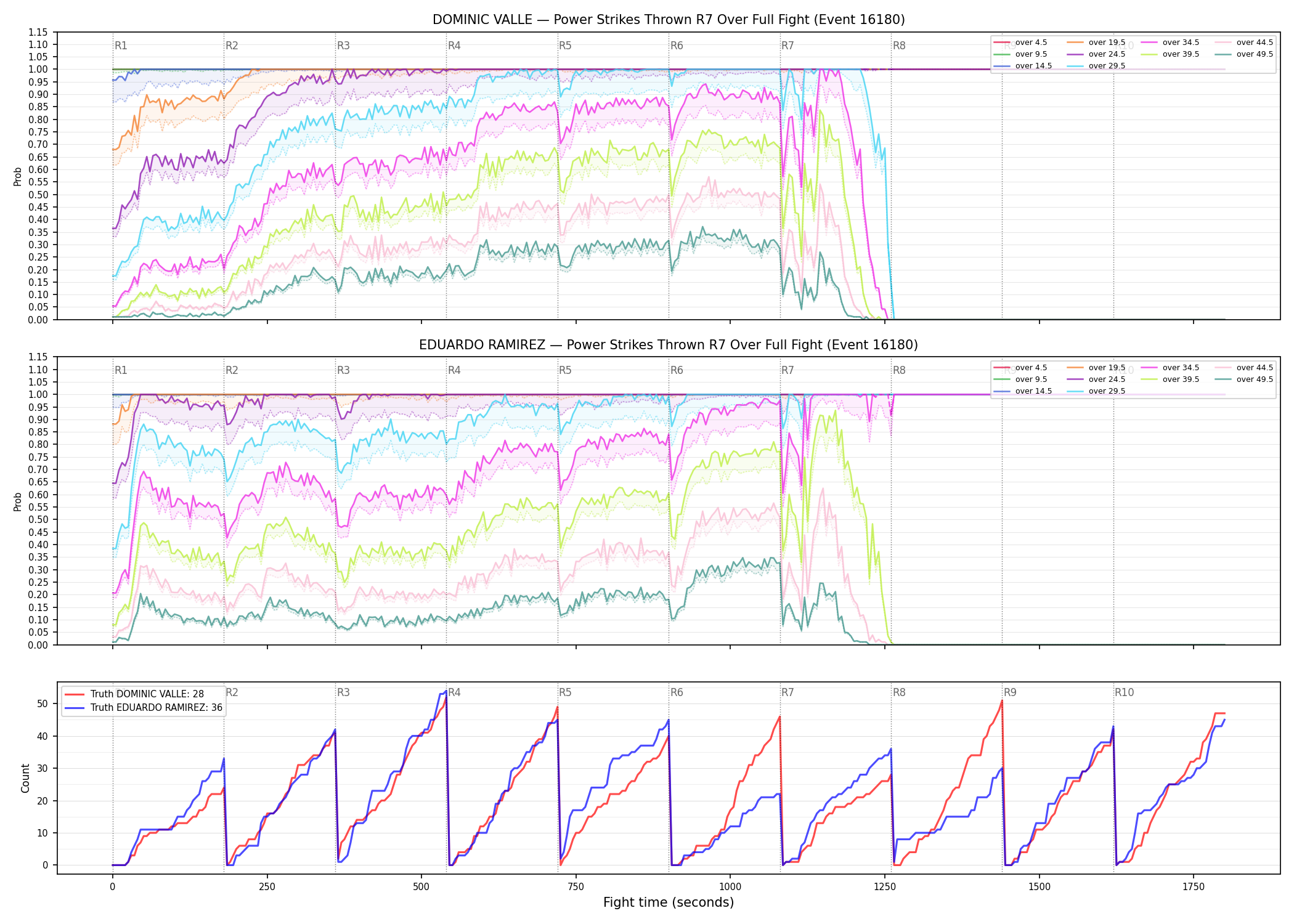Select the R8 round label in Ramirez chart
Image resolution: width=1294 pixels, height=924 pixels.
tap(899, 370)
